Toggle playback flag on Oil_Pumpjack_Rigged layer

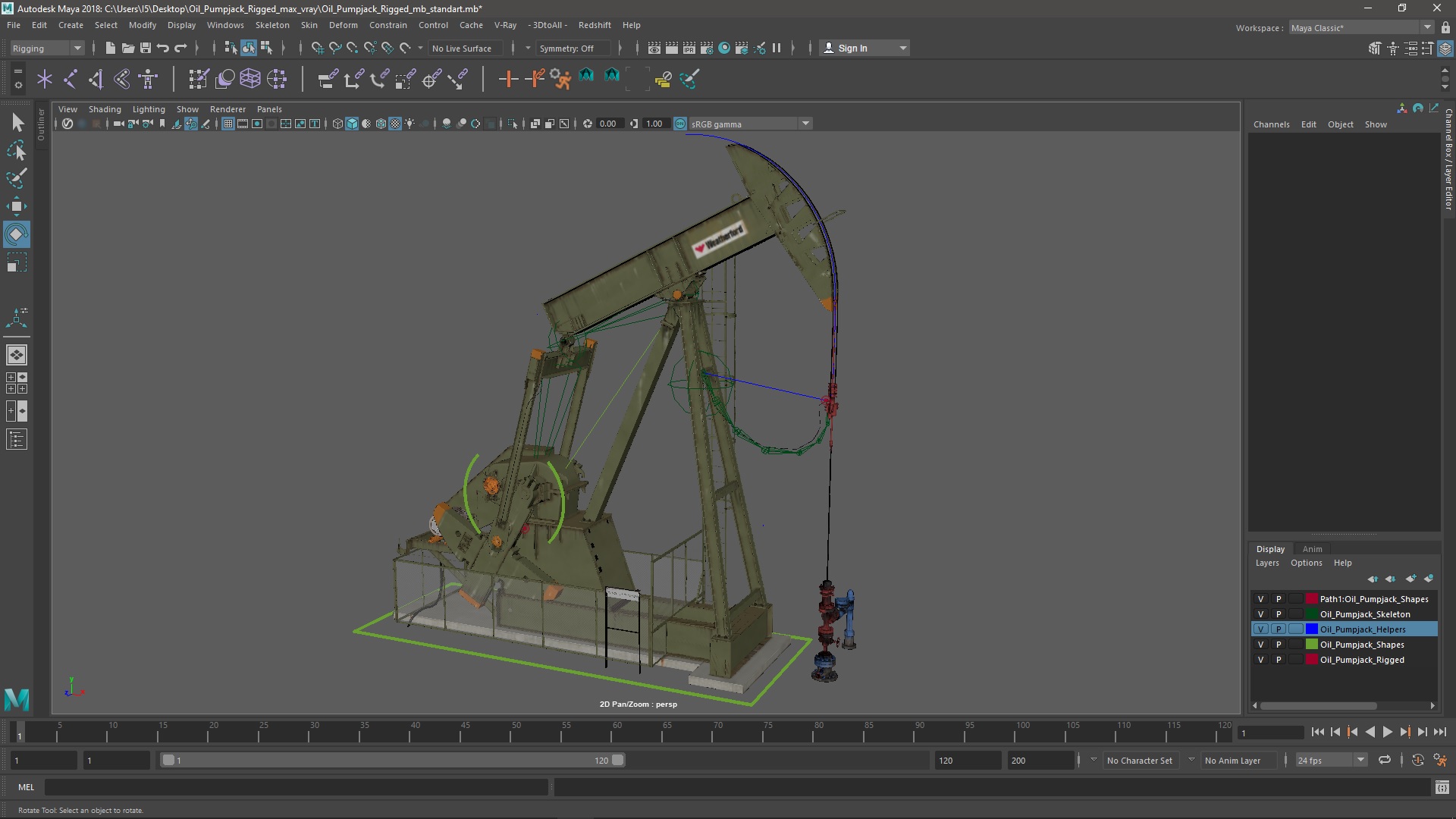click(1278, 660)
